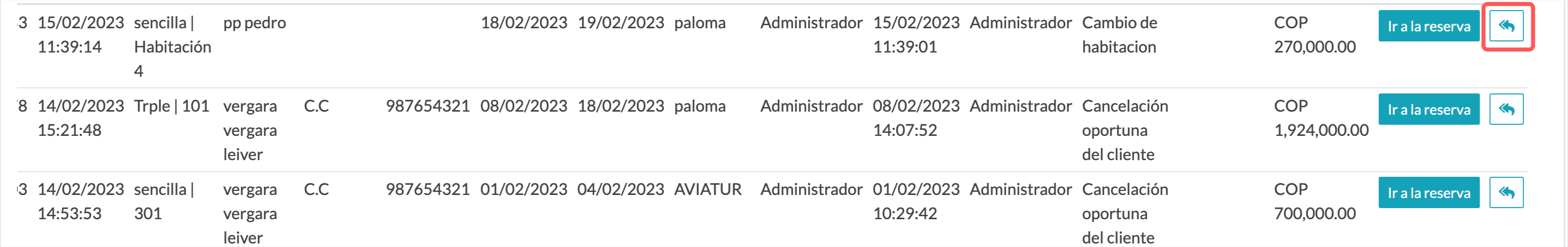Select the 15/02/2023 11:39:14 timestamp

pyautogui.click(x=81, y=35)
